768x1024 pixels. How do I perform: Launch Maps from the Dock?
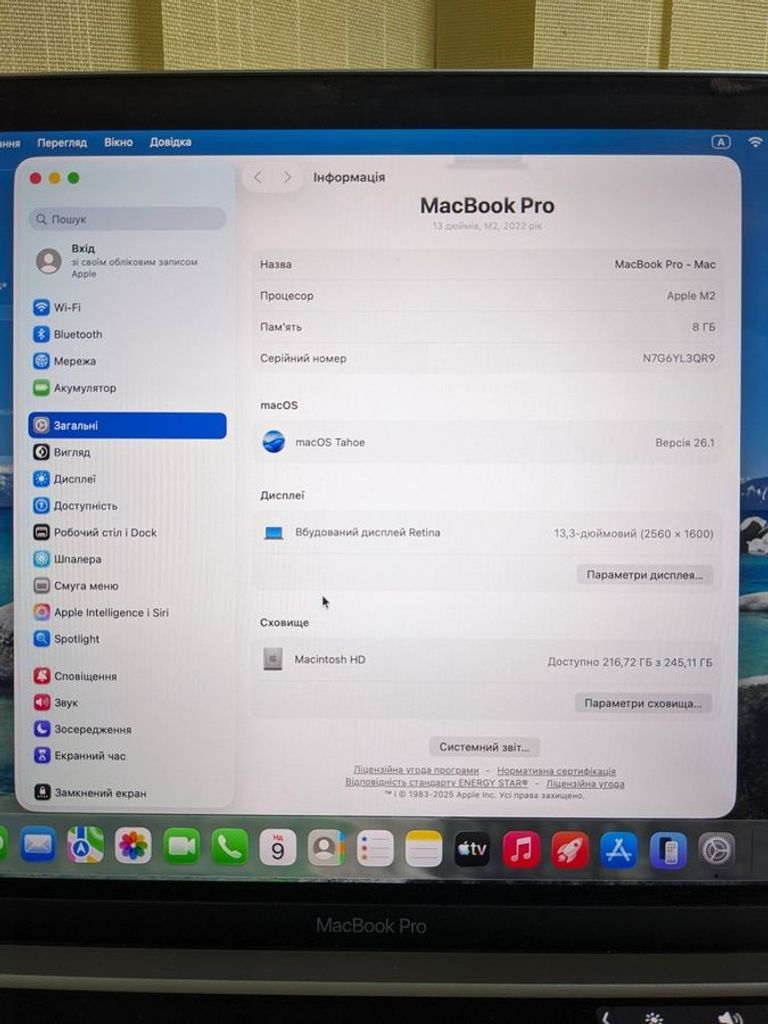[86, 846]
